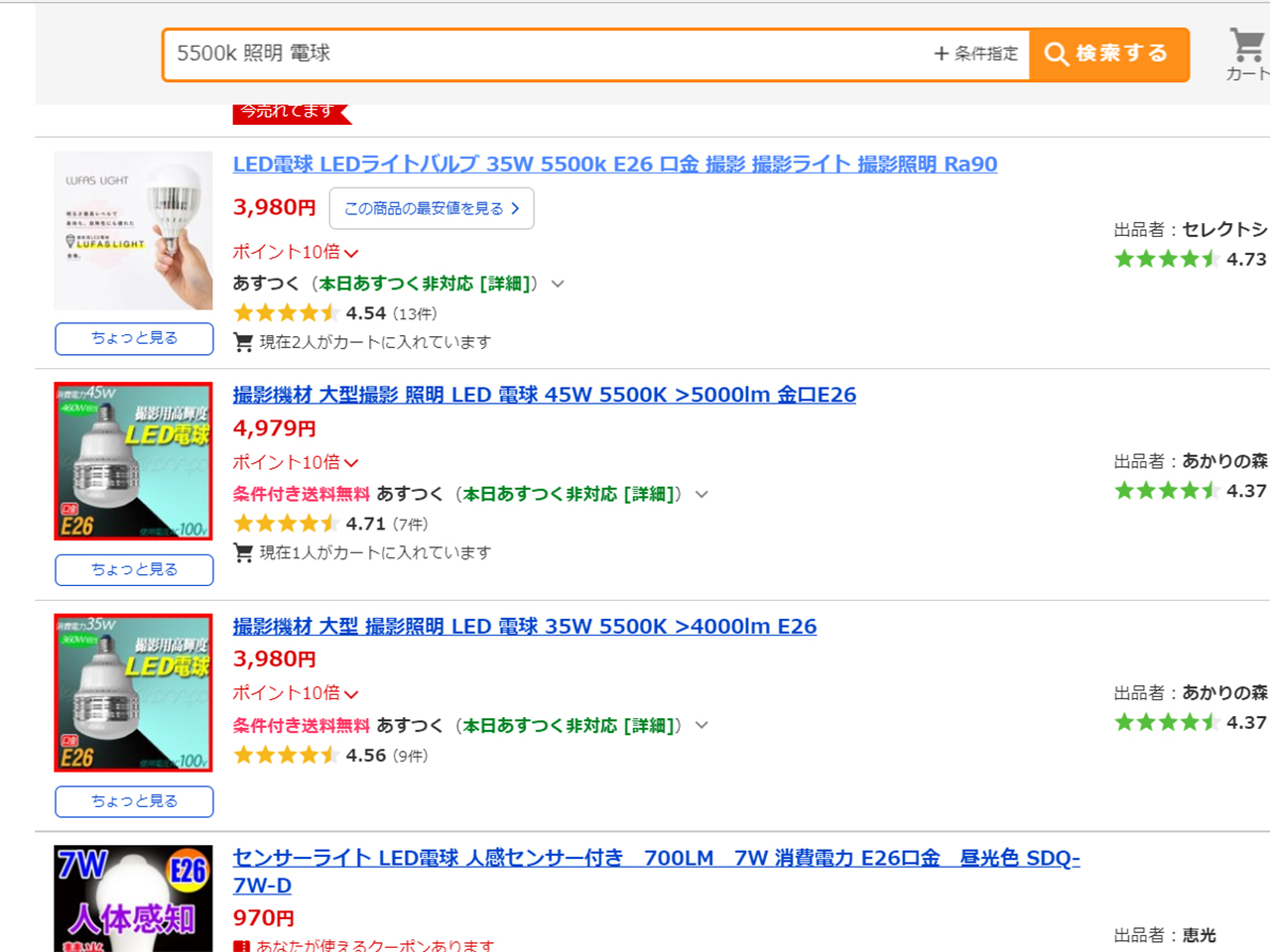Open the 撮影機材 大型撮影 照明 LED 電球 45W link
Viewport: 1270px width, 952px height.
coord(545,395)
